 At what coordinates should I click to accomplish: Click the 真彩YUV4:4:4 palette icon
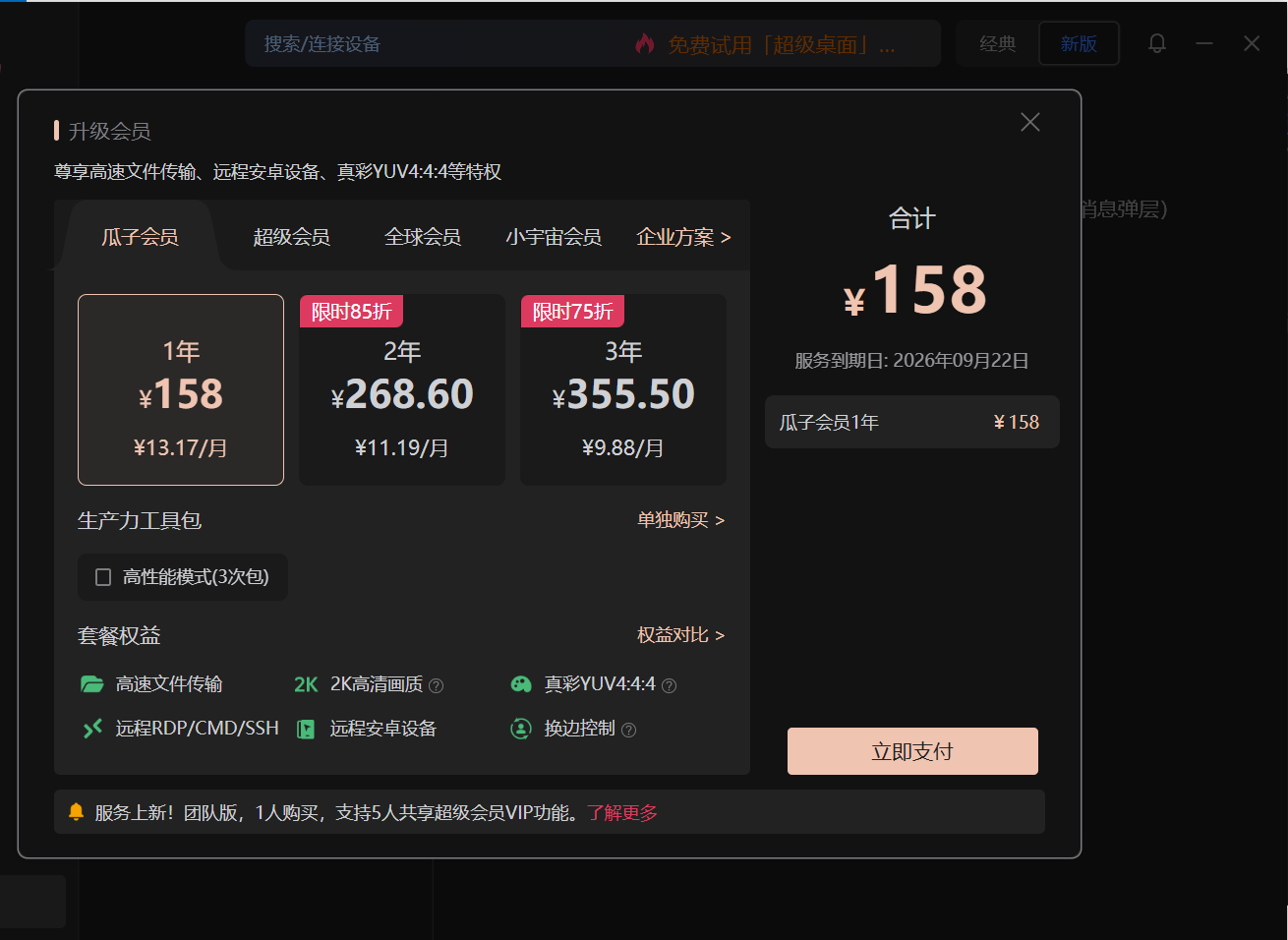(x=521, y=684)
